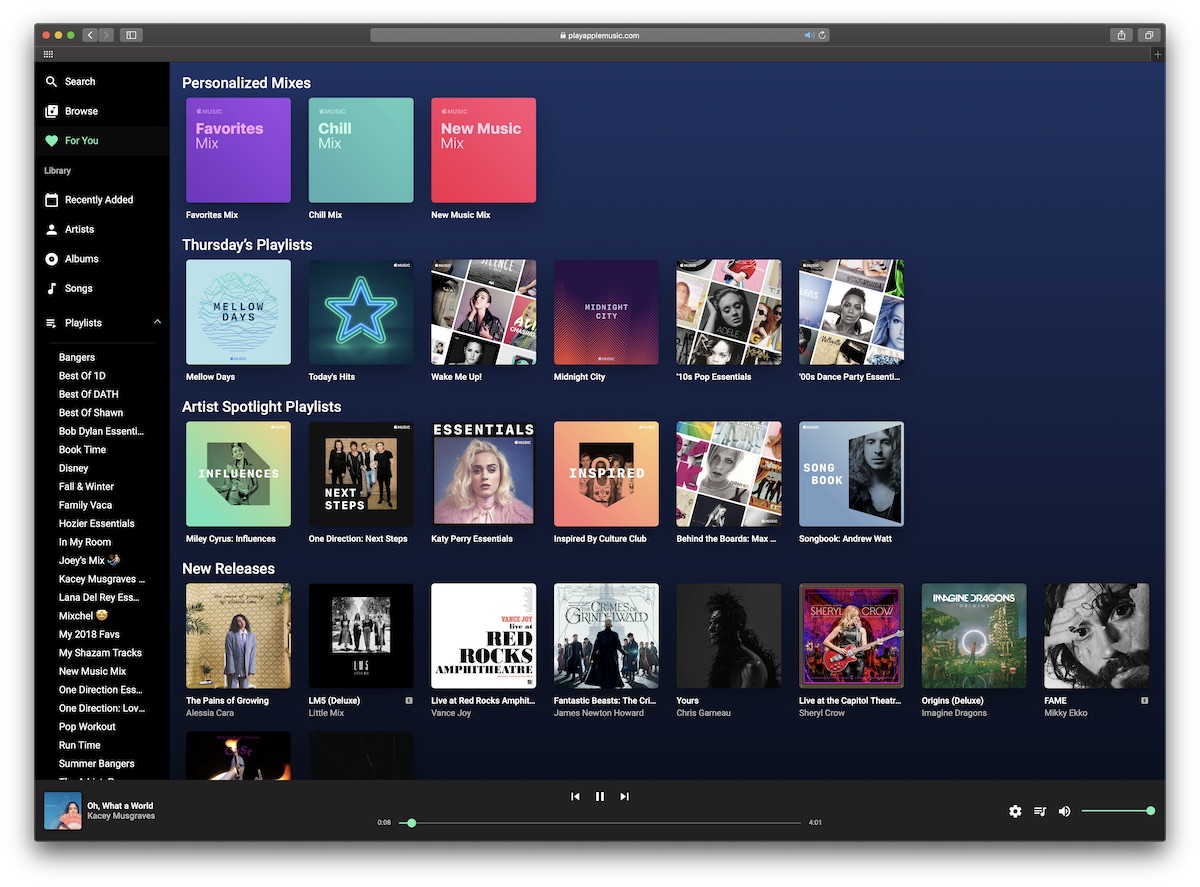
Task: Open Today's Hits star cover
Action: 361,312
